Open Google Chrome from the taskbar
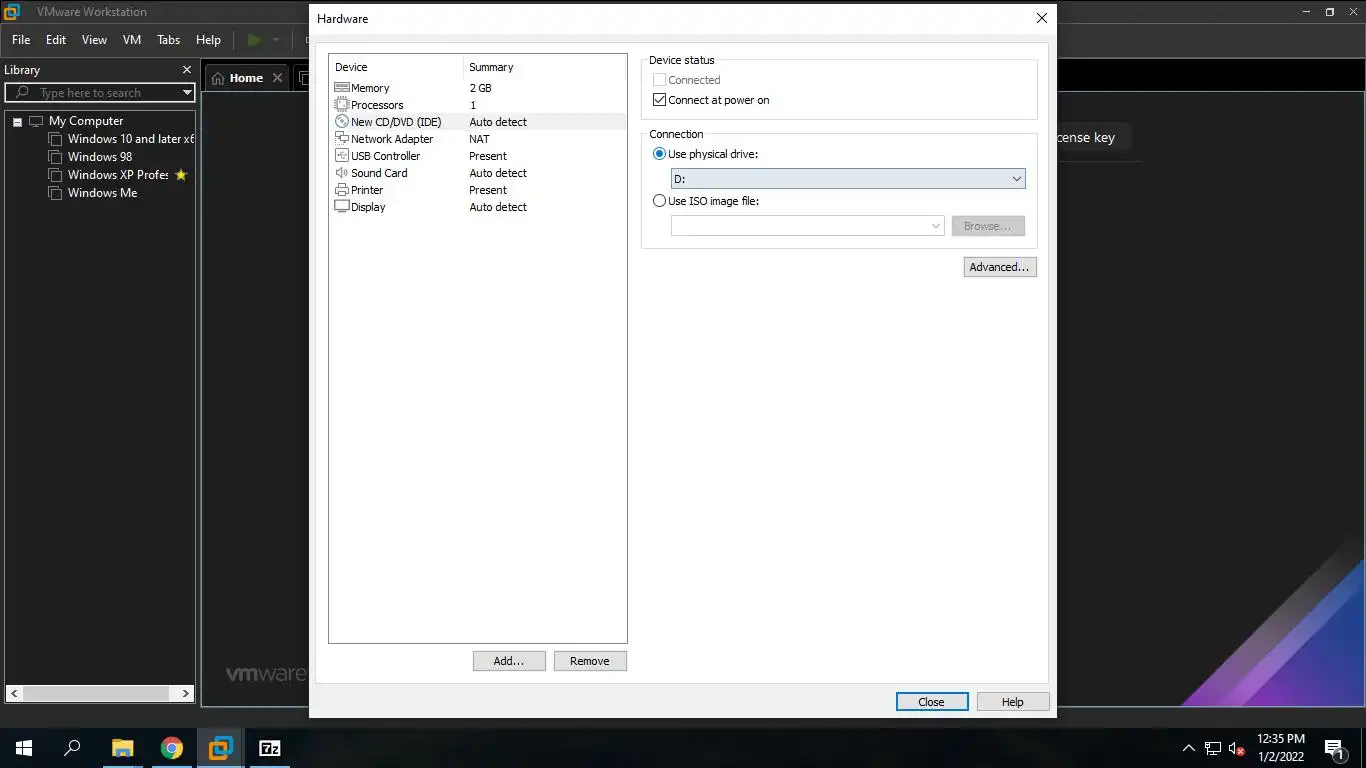The image size is (1366, 768). pyautogui.click(x=172, y=748)
